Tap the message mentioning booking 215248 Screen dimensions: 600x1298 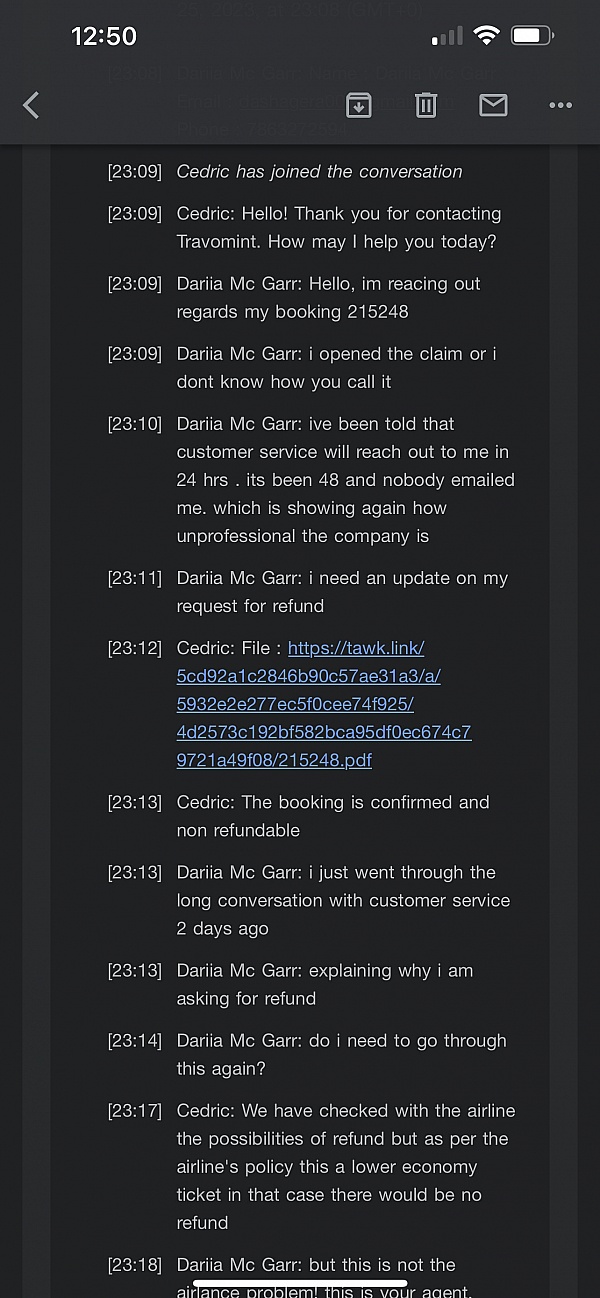(x=329, y=298)
